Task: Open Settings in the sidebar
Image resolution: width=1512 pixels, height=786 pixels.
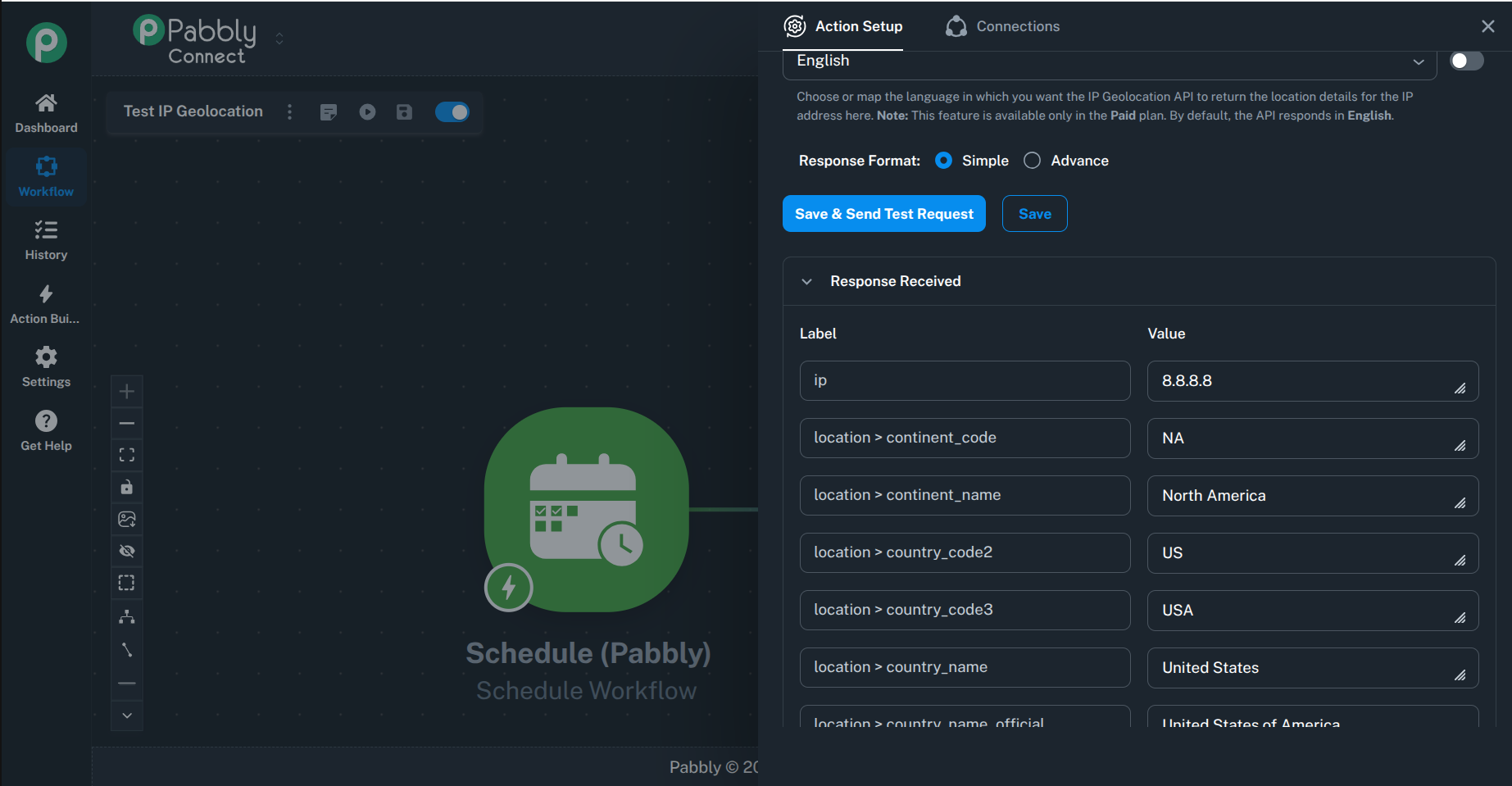Action: [46, 367]
